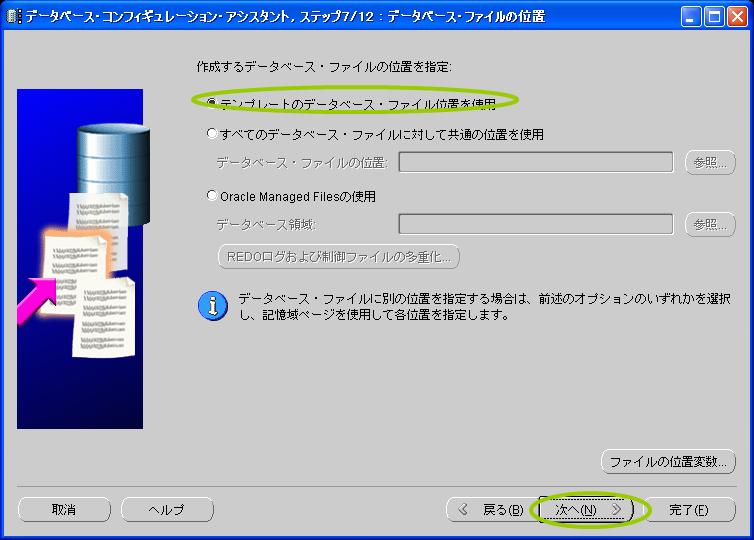Viewport: 754px width, 540px height.
Task: Click the label データベース領域
Action: [x=266, y=225]
